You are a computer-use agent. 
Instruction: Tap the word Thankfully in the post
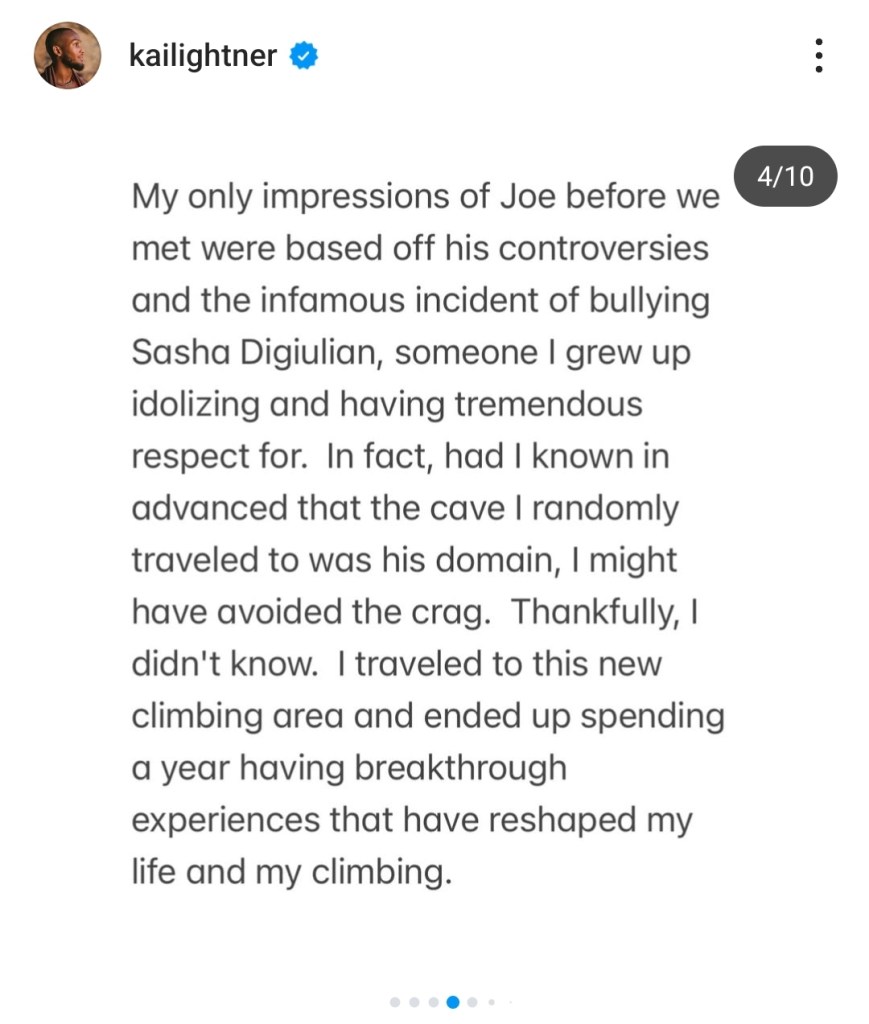(592, 612)
